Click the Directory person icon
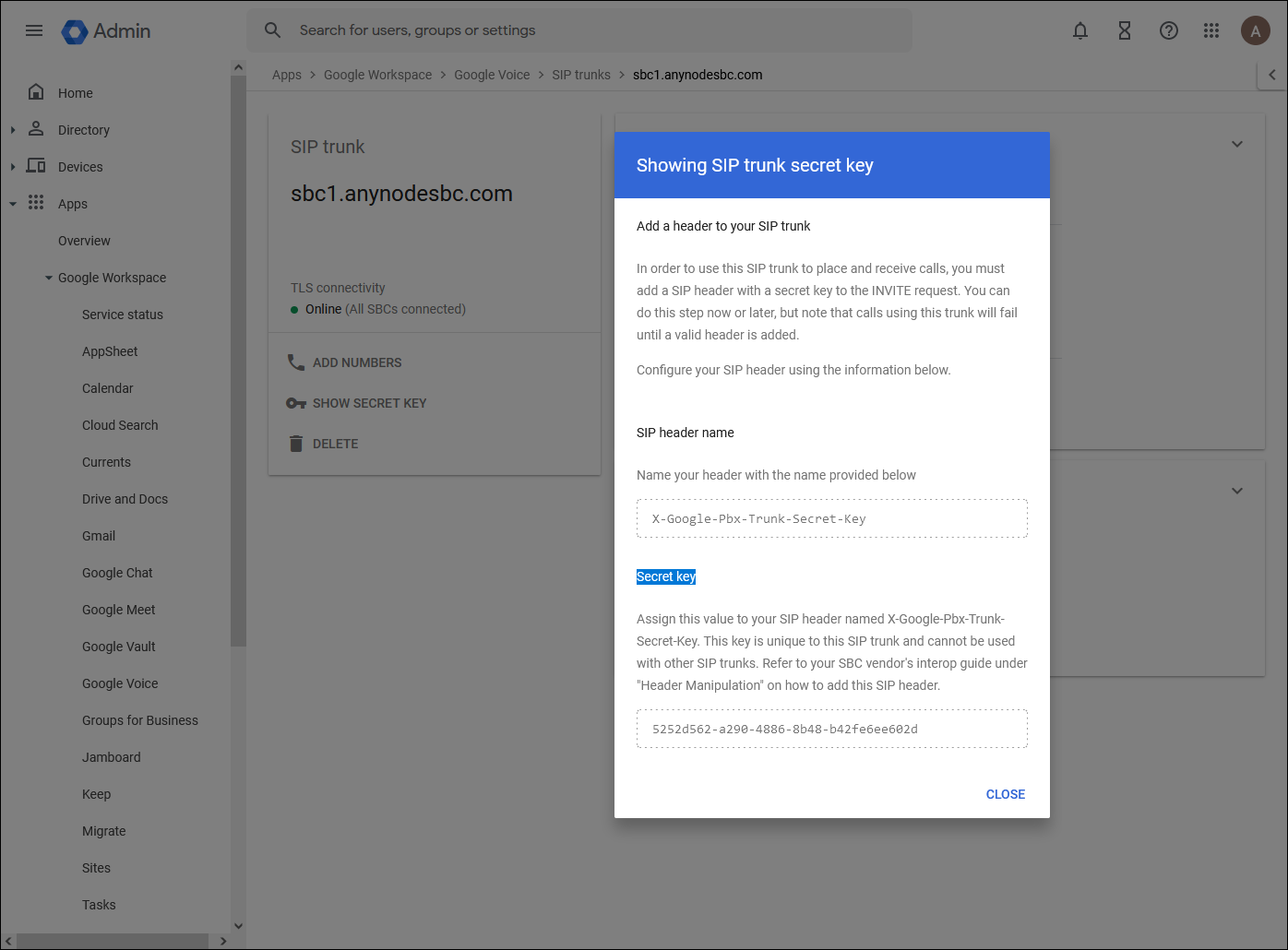 (x=36, y=128)
